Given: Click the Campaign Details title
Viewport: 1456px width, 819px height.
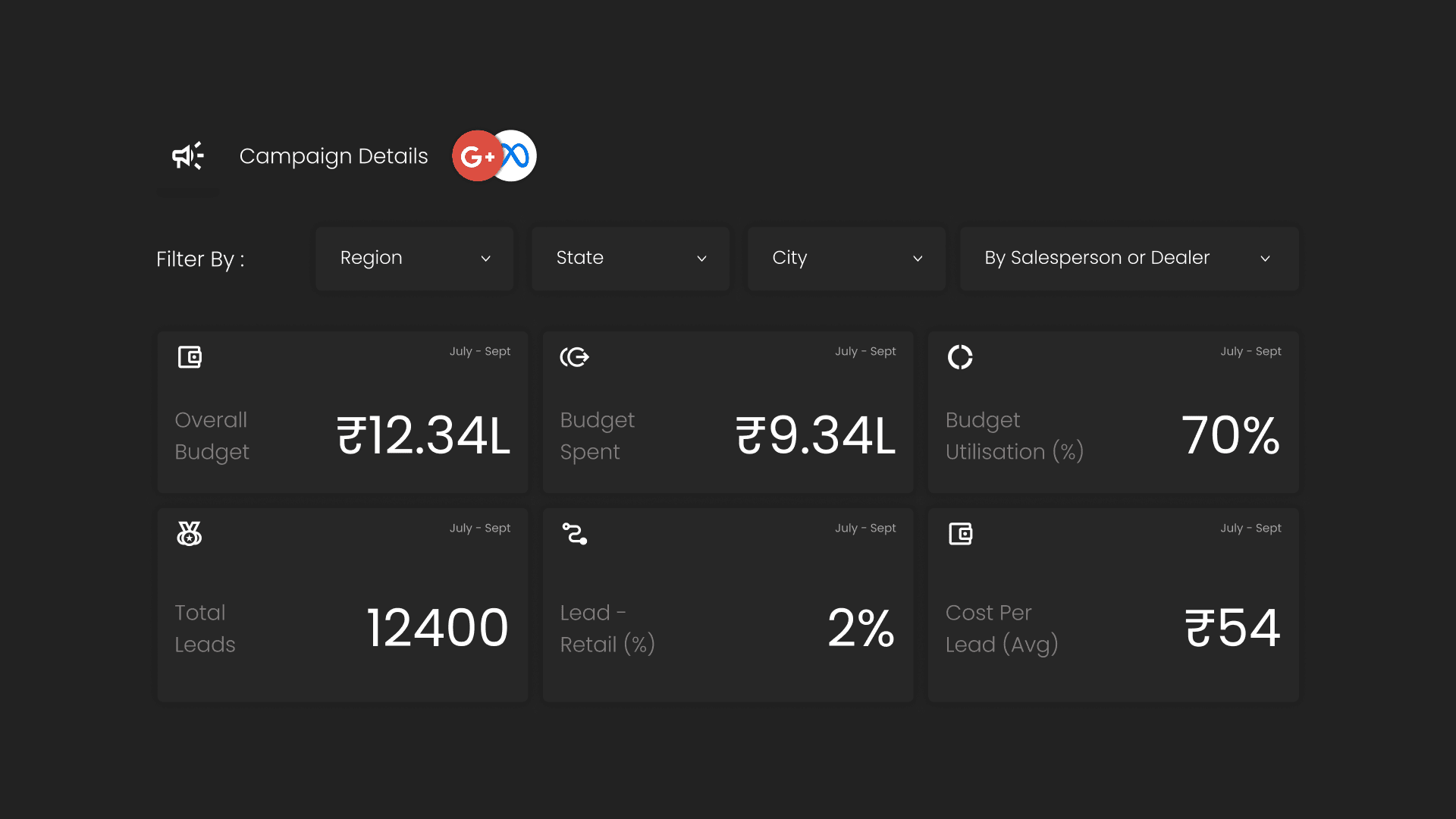Looking at the screenshot, I should [334, 156].
